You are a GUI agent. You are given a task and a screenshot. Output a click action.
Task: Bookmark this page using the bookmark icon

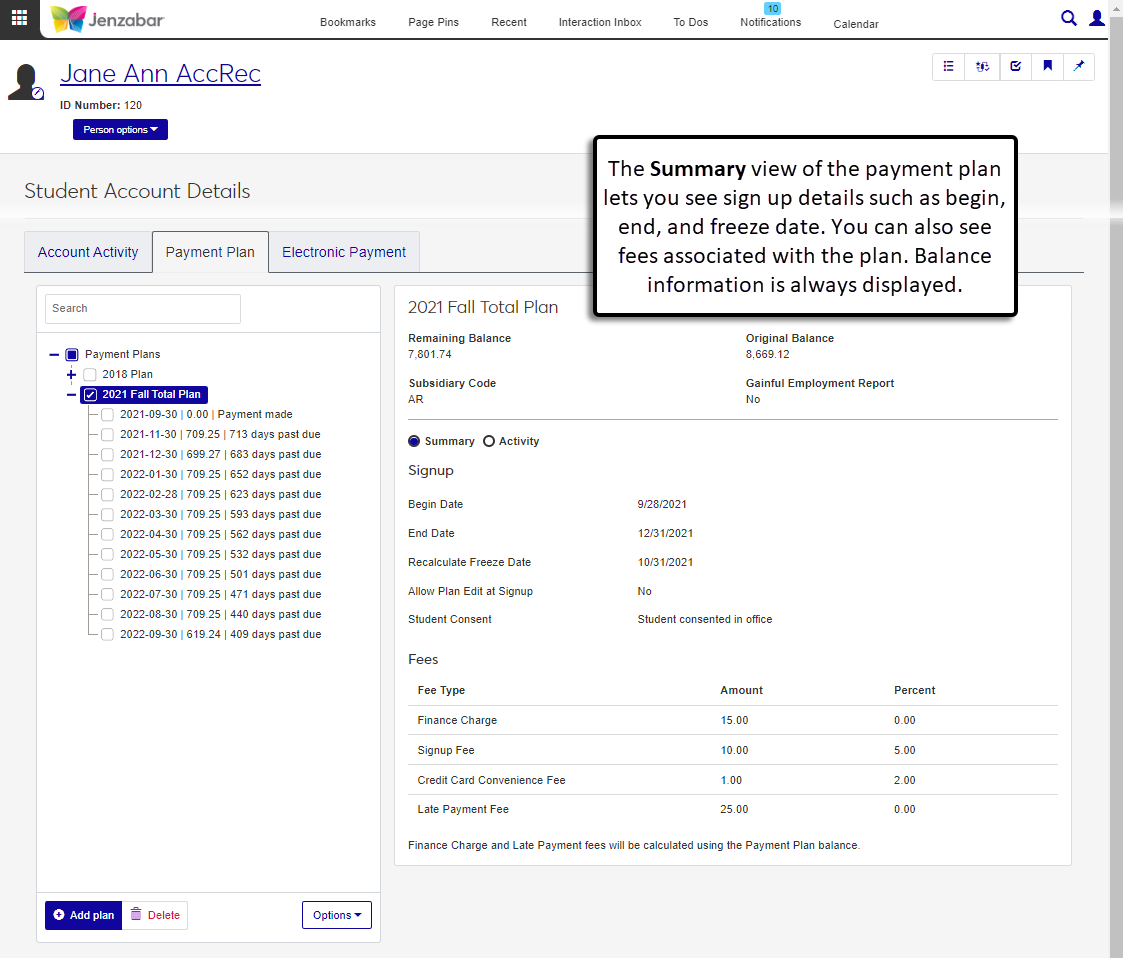[x=1047, y=66]
